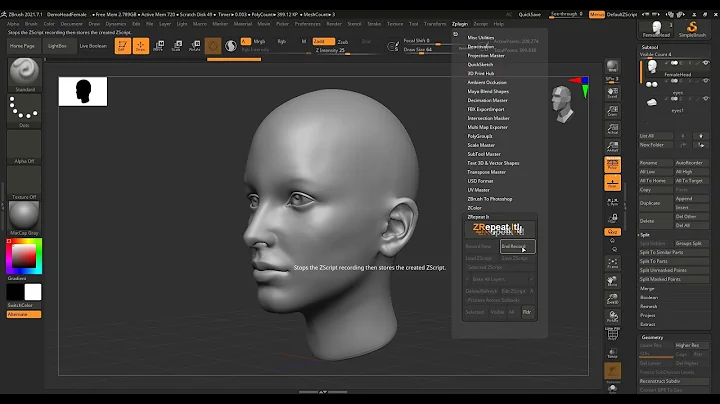Toggle Zsub sculpt mode
720x404 pixels.
pyautogui.click(x=343, y=42)
